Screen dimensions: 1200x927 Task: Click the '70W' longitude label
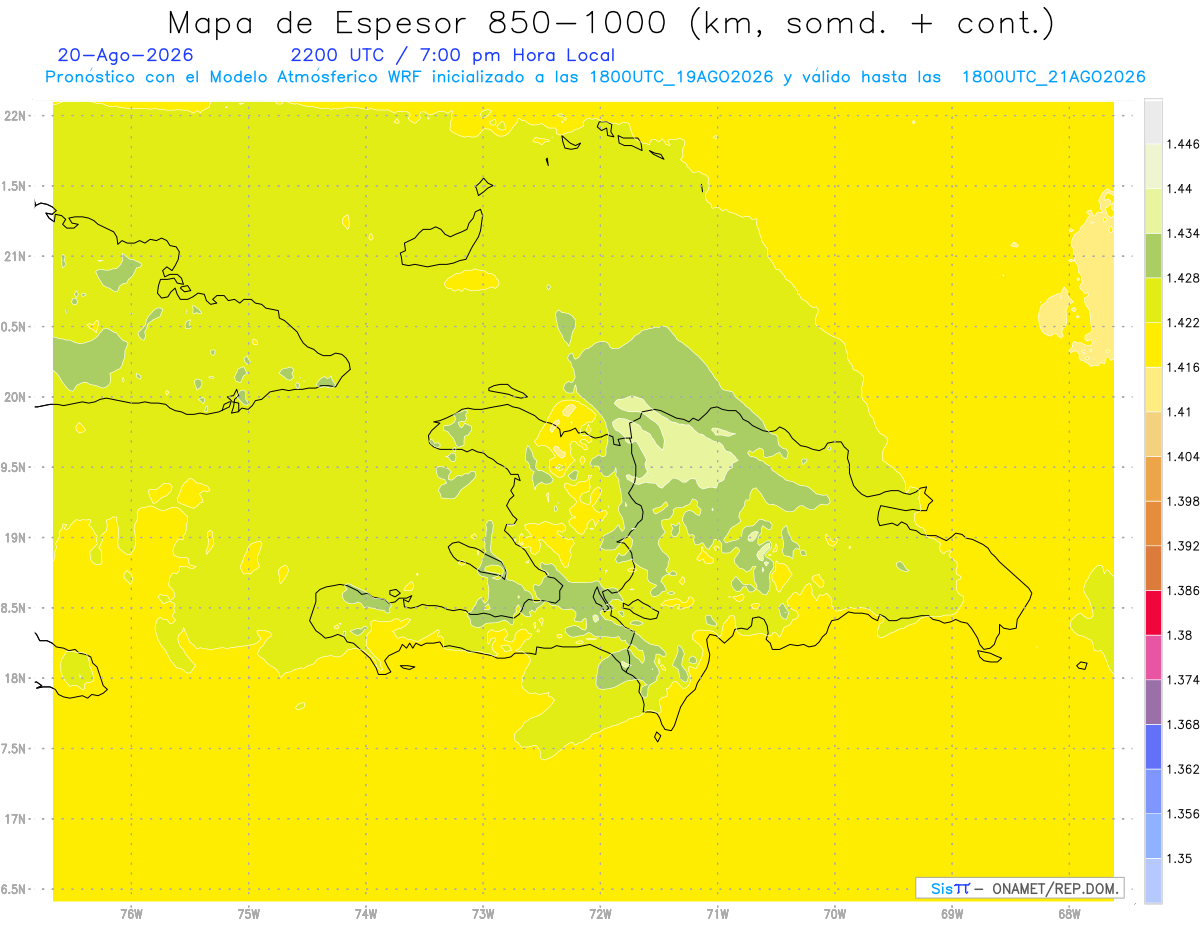tap(835, 914)
